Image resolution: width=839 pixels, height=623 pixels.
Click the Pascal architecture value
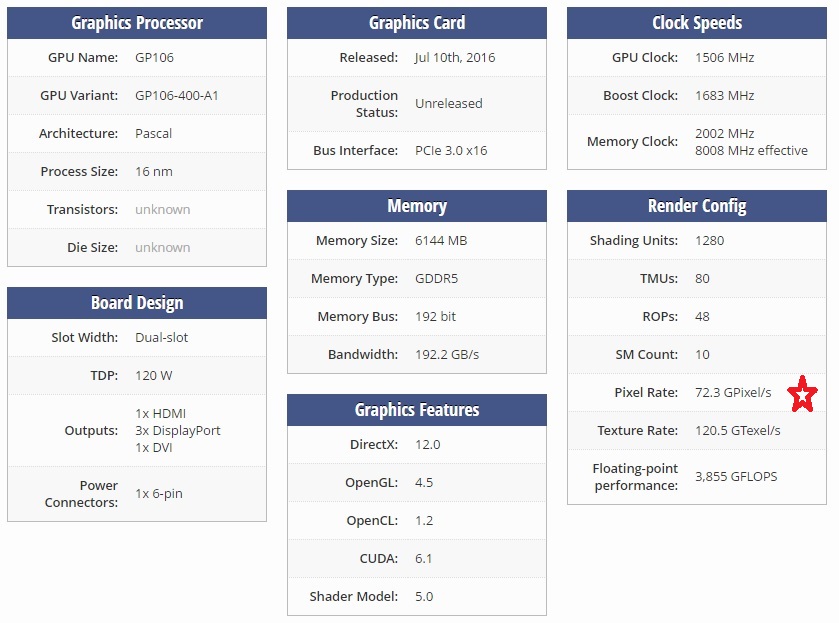(x=154, y=134)
